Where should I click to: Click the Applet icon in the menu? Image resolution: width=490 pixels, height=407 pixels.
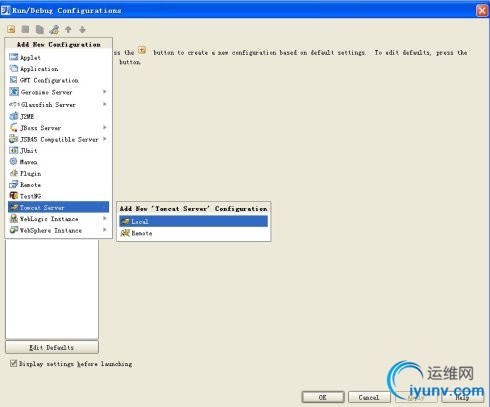click(x=14, y=57)
